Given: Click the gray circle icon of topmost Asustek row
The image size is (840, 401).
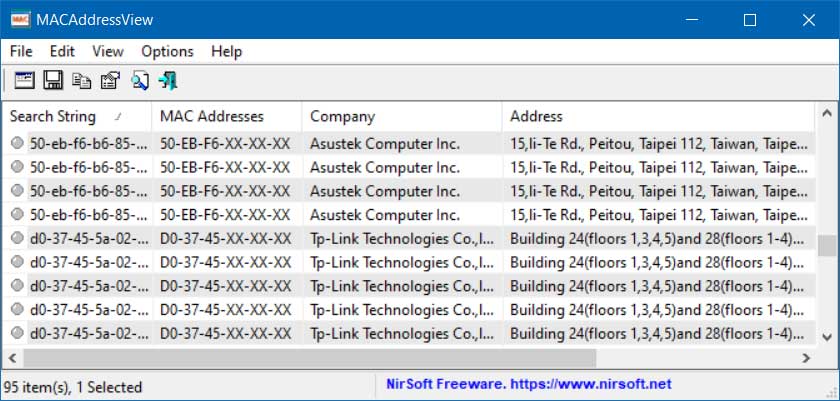Looking at the screenshot, I should tap(18, 143).
